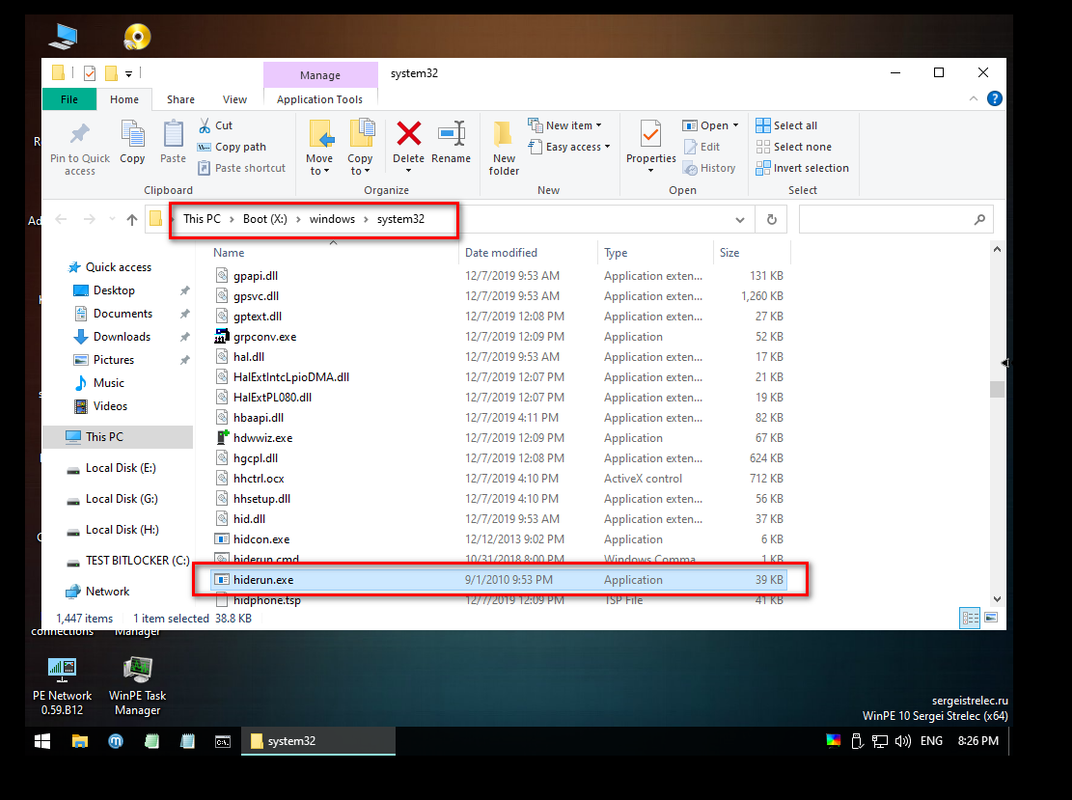
Task: Open Quick Access Toolbar customize dropdown
Action: pos(129,73)
